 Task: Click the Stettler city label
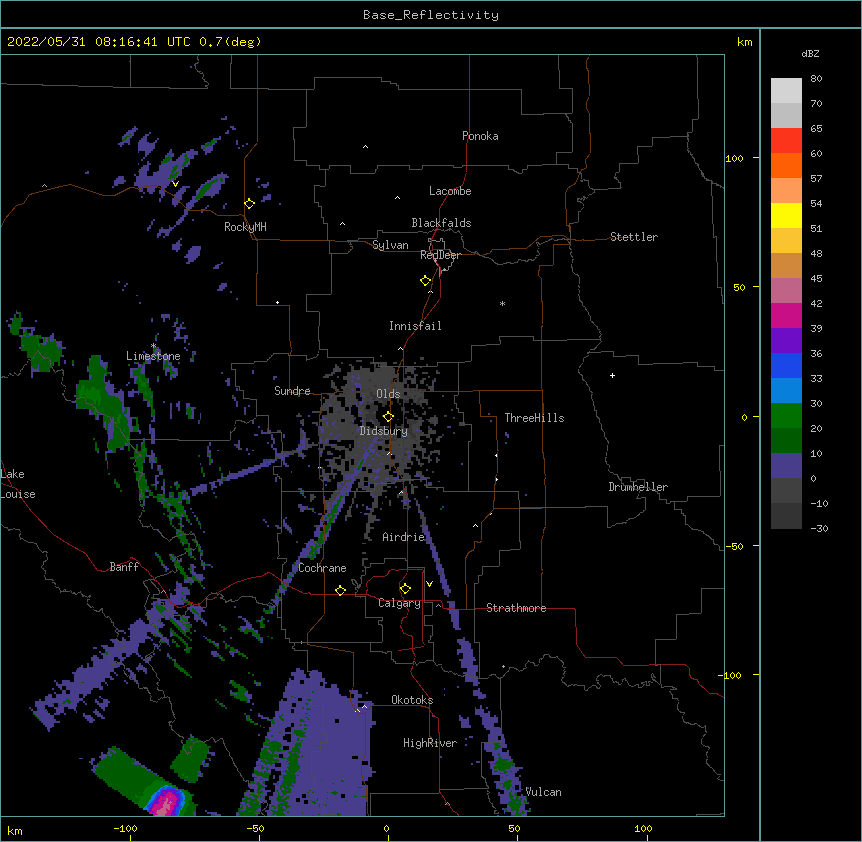[x=634, y=237]
